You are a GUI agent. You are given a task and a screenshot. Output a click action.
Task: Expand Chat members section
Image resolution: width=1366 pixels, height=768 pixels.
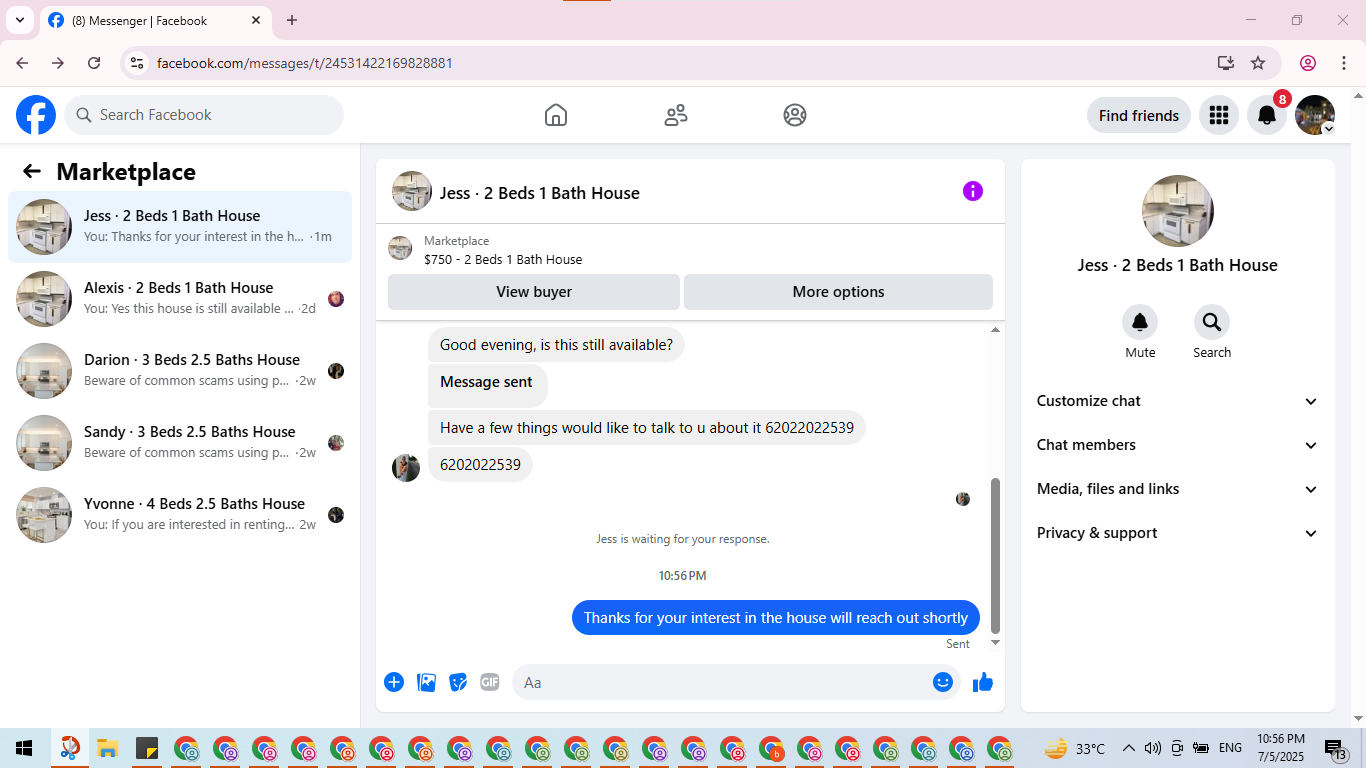coord(1178,445)
